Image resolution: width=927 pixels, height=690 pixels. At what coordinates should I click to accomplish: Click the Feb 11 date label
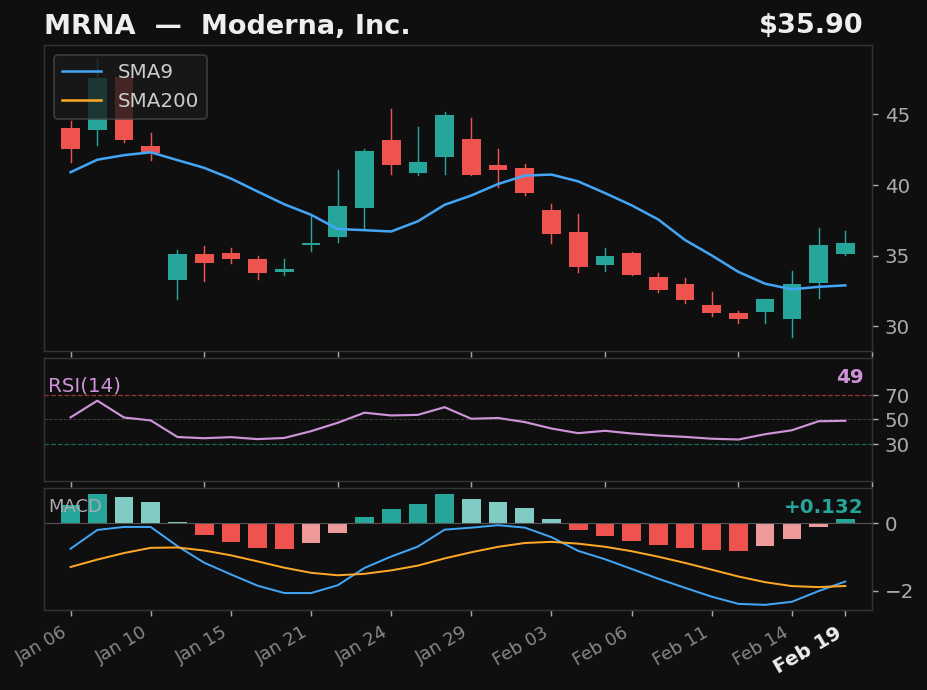coord(679,645)
